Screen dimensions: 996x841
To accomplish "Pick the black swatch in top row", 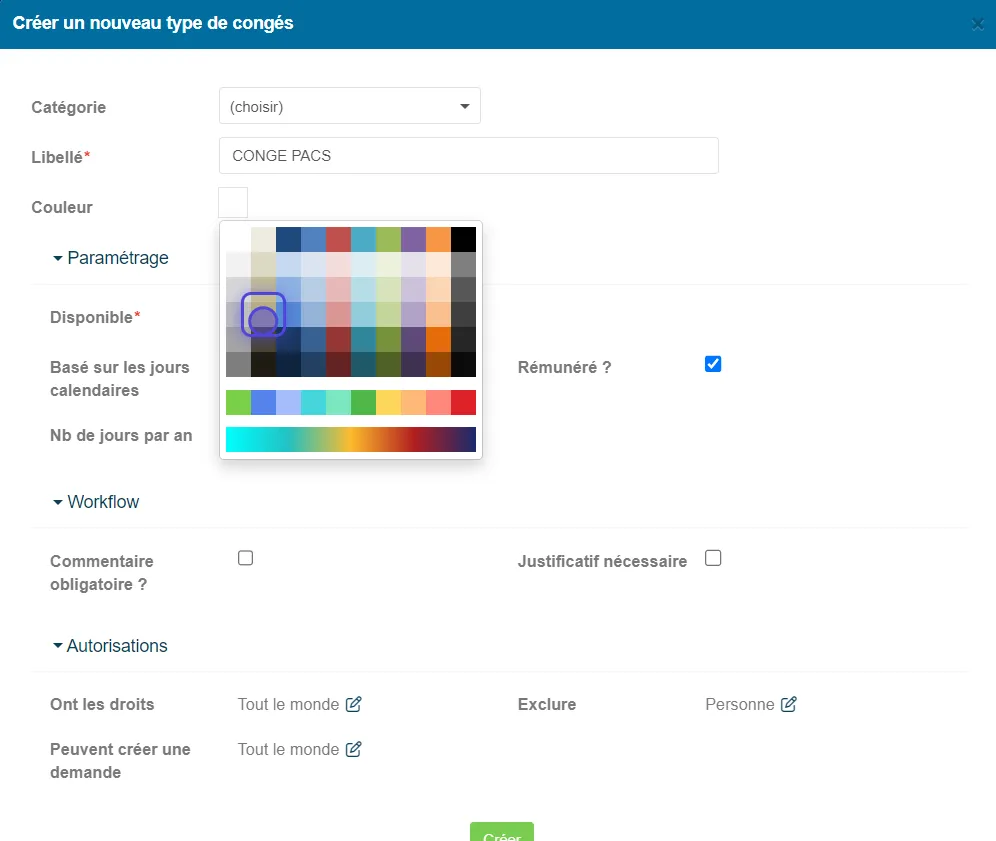I will 463,239.
